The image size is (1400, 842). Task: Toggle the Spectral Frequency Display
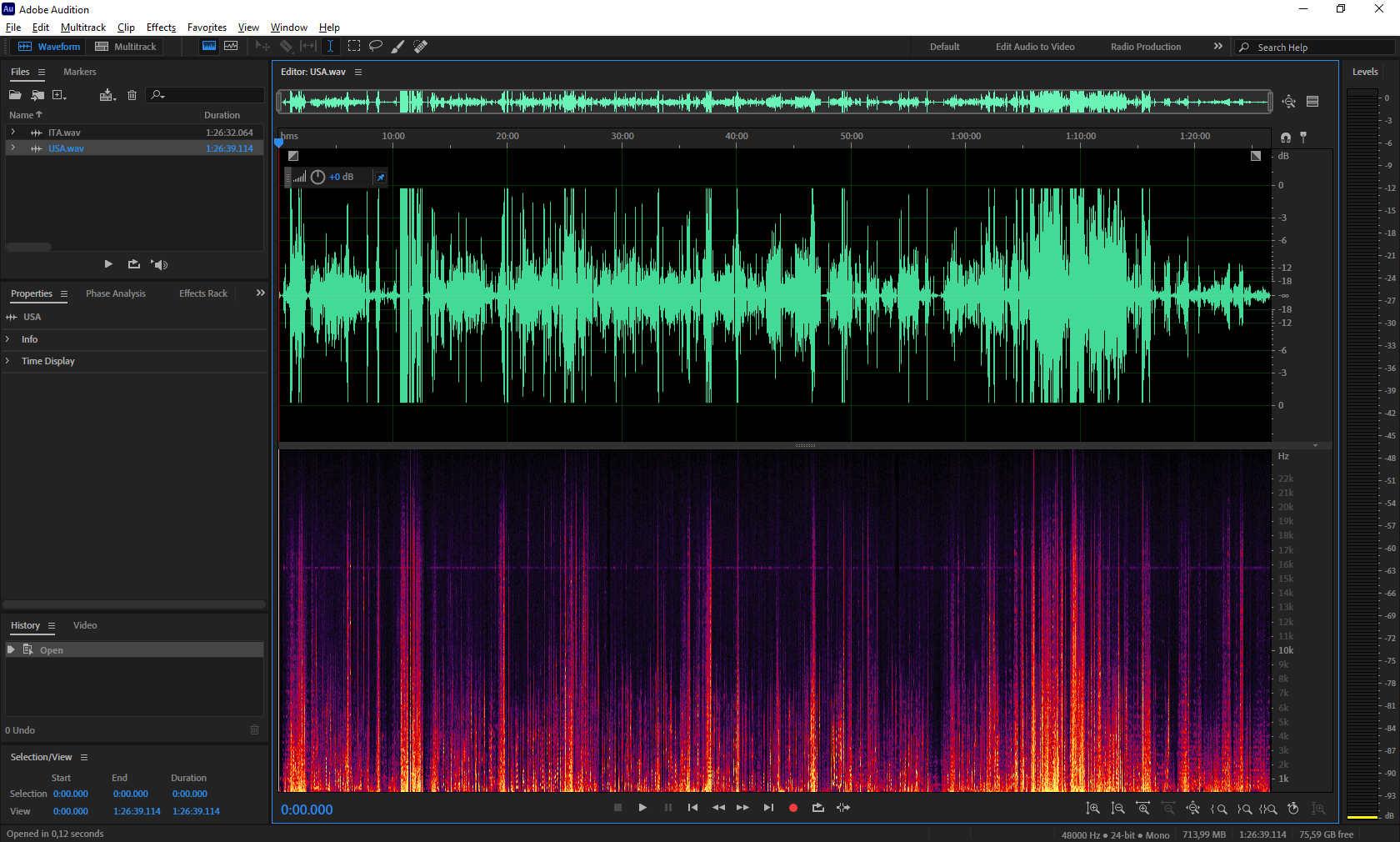pyautogui.click(x=209, y=46)
